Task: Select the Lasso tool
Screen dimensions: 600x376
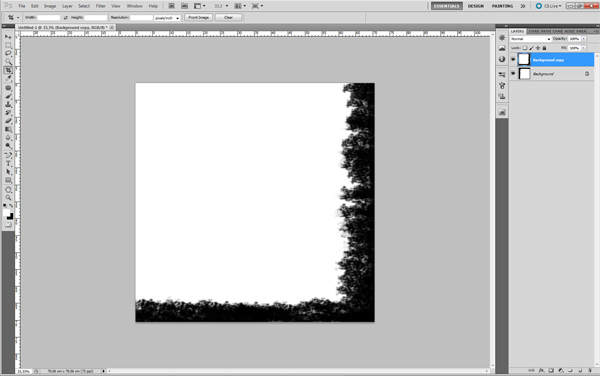Action: pyautogui.click(x=8, y=53)
